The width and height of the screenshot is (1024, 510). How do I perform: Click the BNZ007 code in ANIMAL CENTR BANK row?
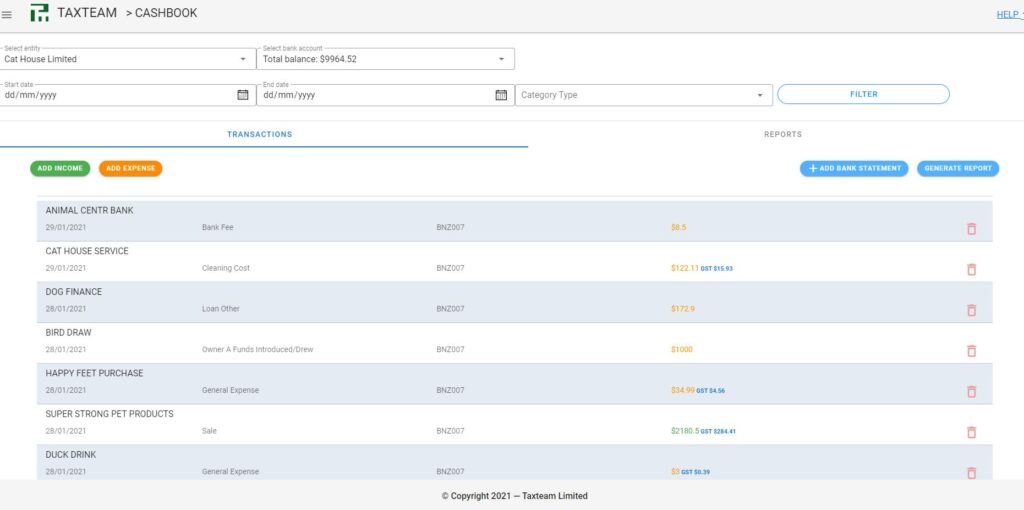tap(451, 227)
